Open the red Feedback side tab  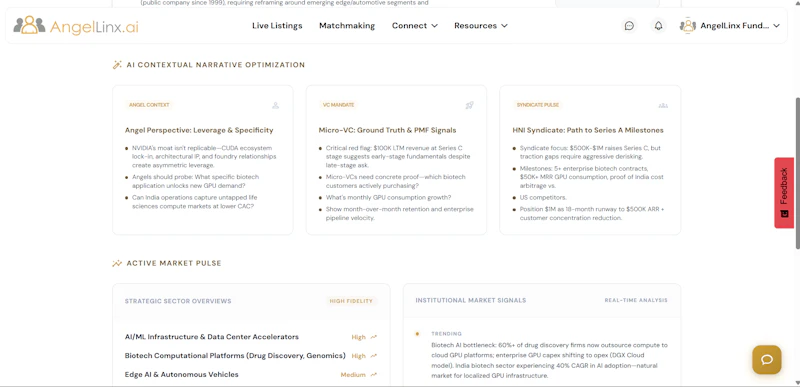point(784,193)
